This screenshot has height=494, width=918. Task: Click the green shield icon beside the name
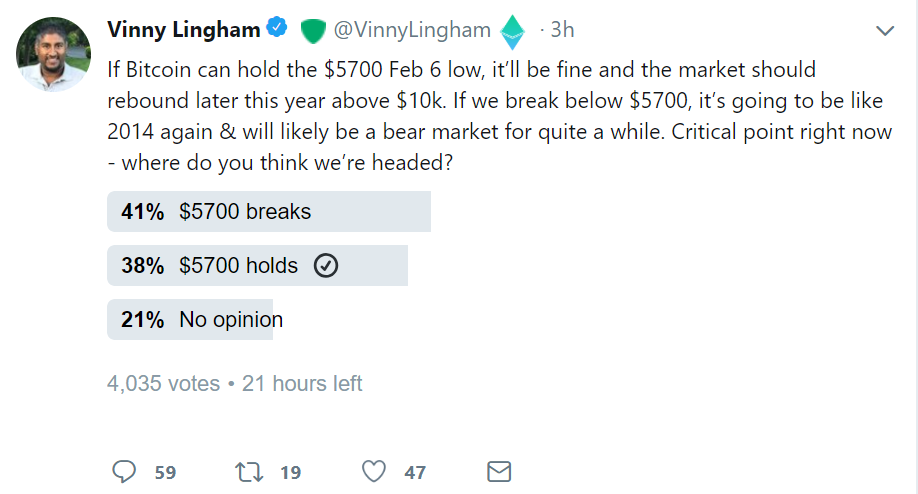(x=313, y=31)
